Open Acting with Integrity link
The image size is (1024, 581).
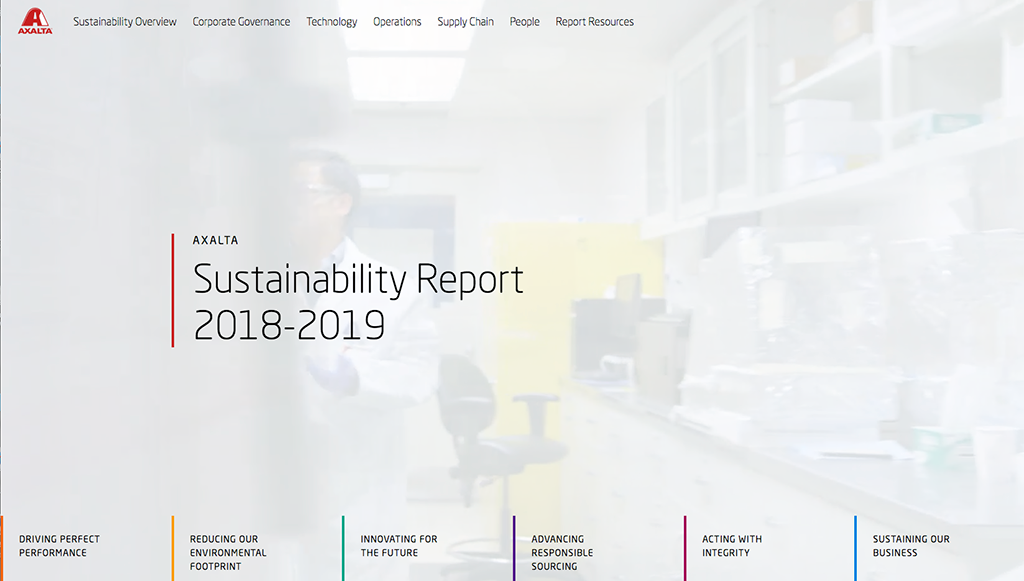732,546
